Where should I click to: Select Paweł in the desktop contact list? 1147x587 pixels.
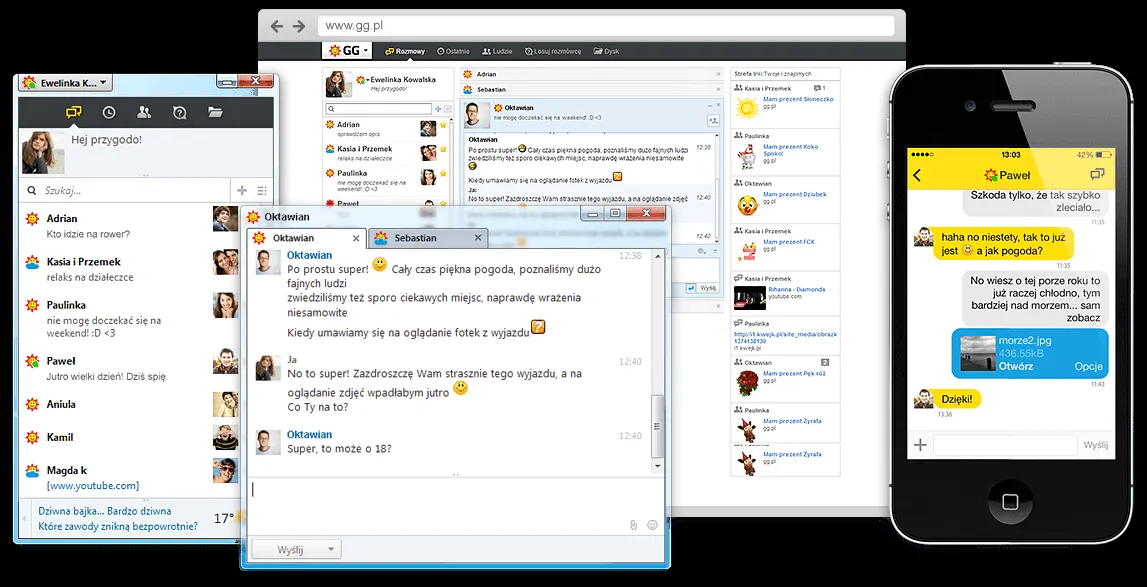point(129,368)
